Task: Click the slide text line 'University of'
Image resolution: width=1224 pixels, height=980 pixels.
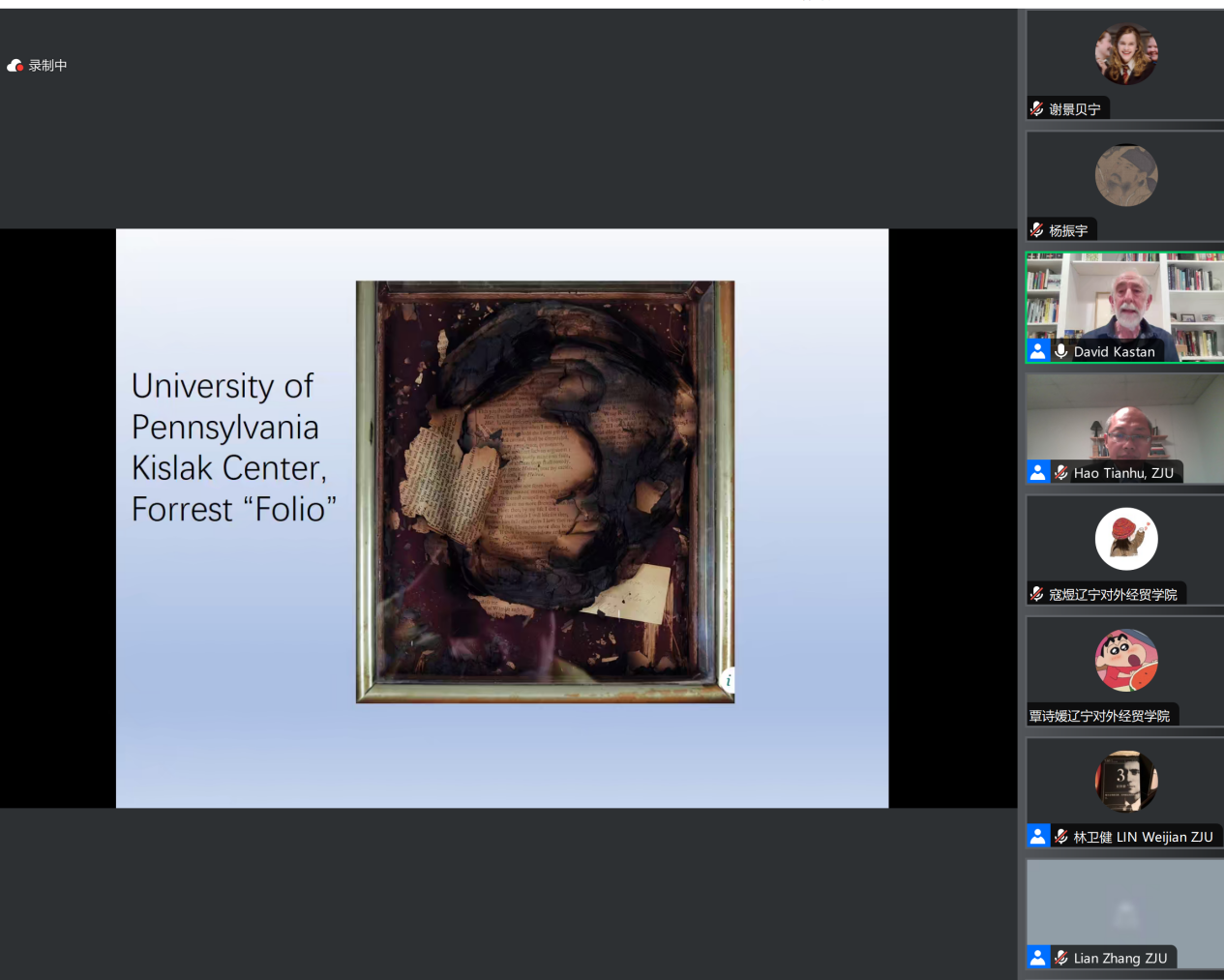Action: pos(223,386)
